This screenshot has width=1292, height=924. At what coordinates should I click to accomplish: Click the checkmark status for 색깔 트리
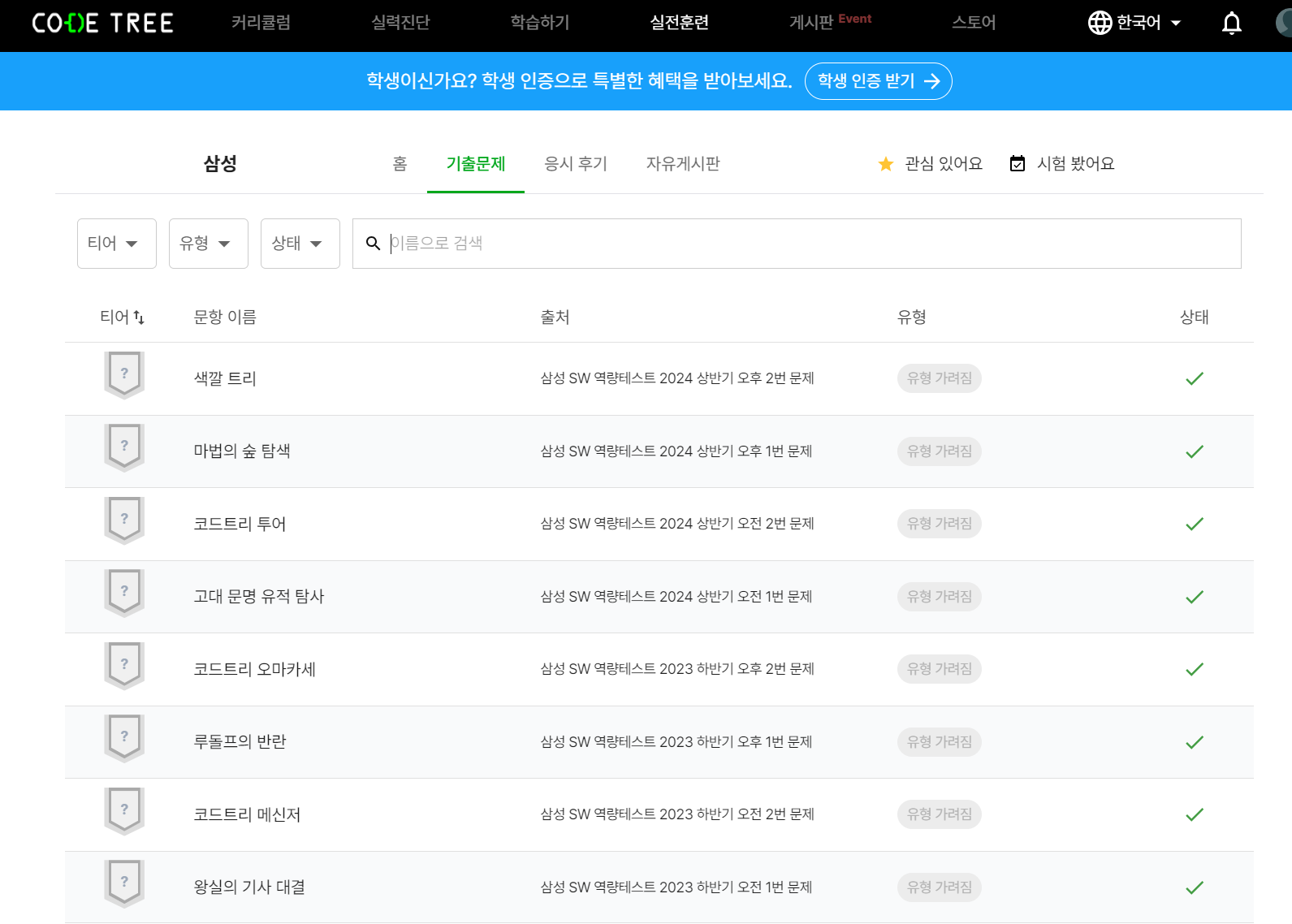[x=1195, y=378]
